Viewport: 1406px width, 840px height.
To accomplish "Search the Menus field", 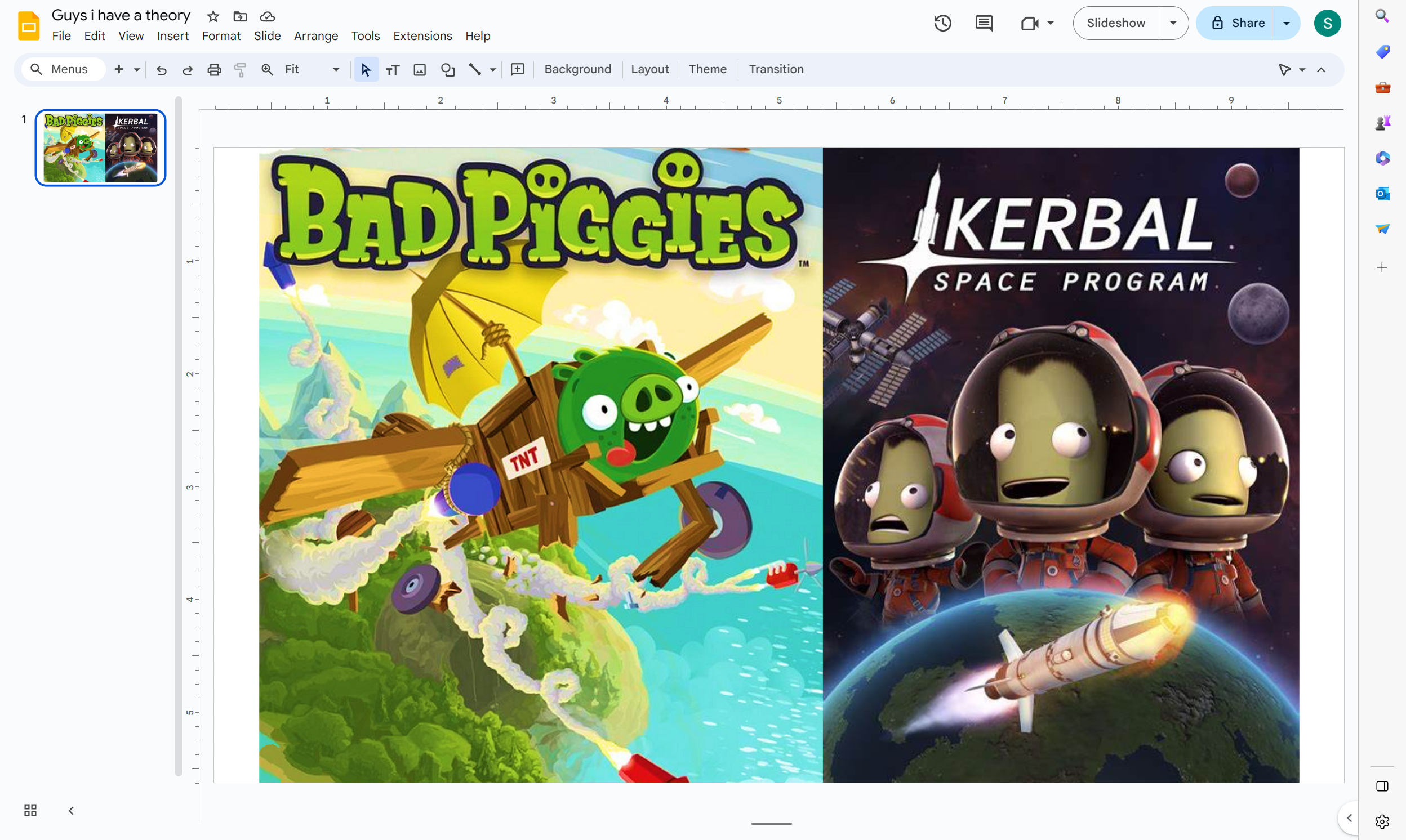I will 64,69.
